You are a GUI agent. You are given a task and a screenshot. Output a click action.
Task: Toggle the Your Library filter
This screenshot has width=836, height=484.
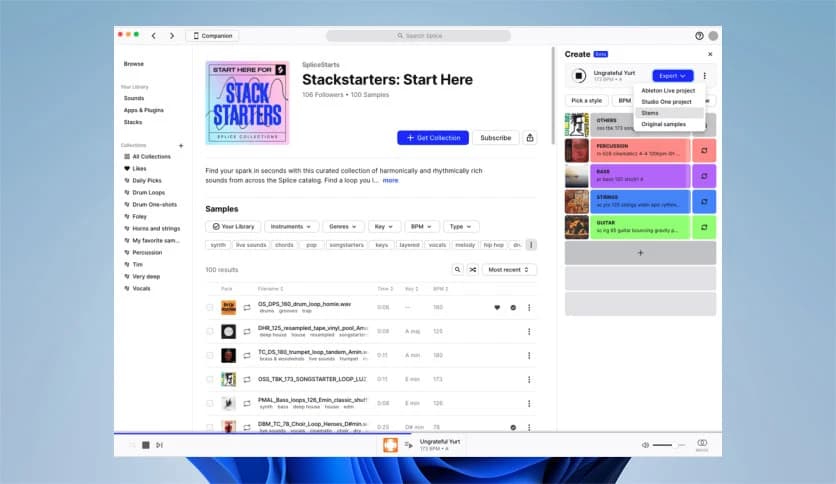[234, 227]
